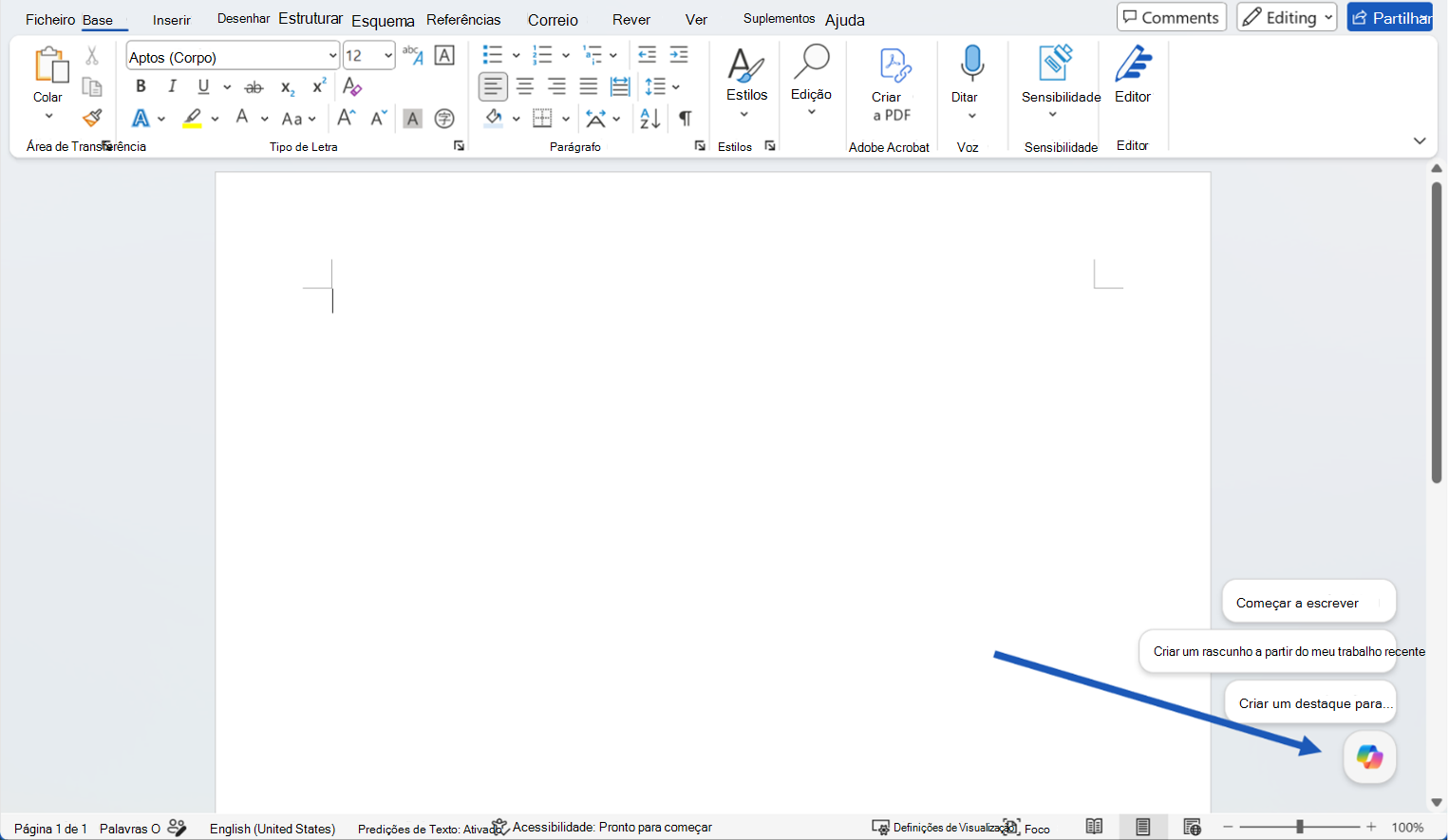This screenshot has width=1449, height=840.
Task: Click Criar a PDF icon
Action: coord(893,66)
